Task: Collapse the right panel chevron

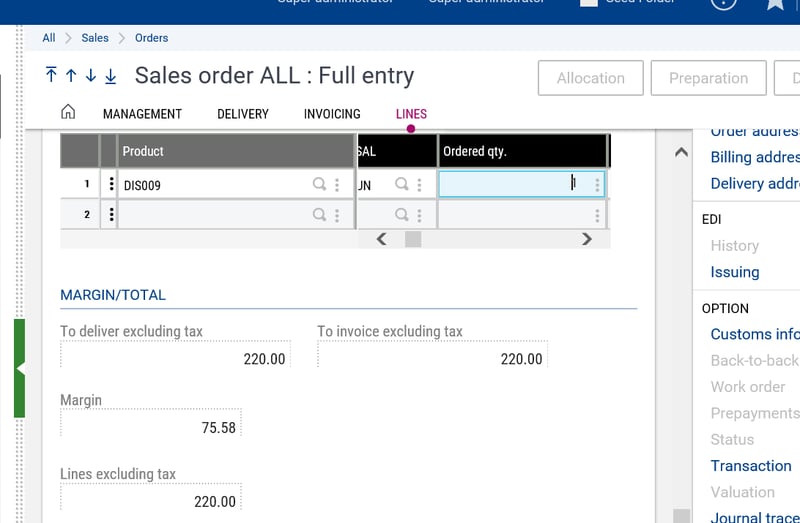Action: coord(681,153)
